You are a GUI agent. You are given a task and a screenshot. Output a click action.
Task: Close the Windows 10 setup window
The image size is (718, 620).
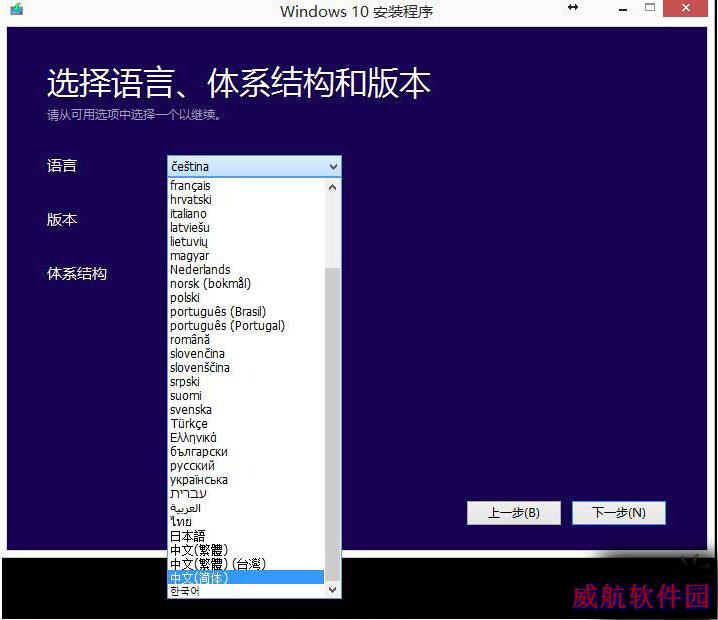coord(685,8)
